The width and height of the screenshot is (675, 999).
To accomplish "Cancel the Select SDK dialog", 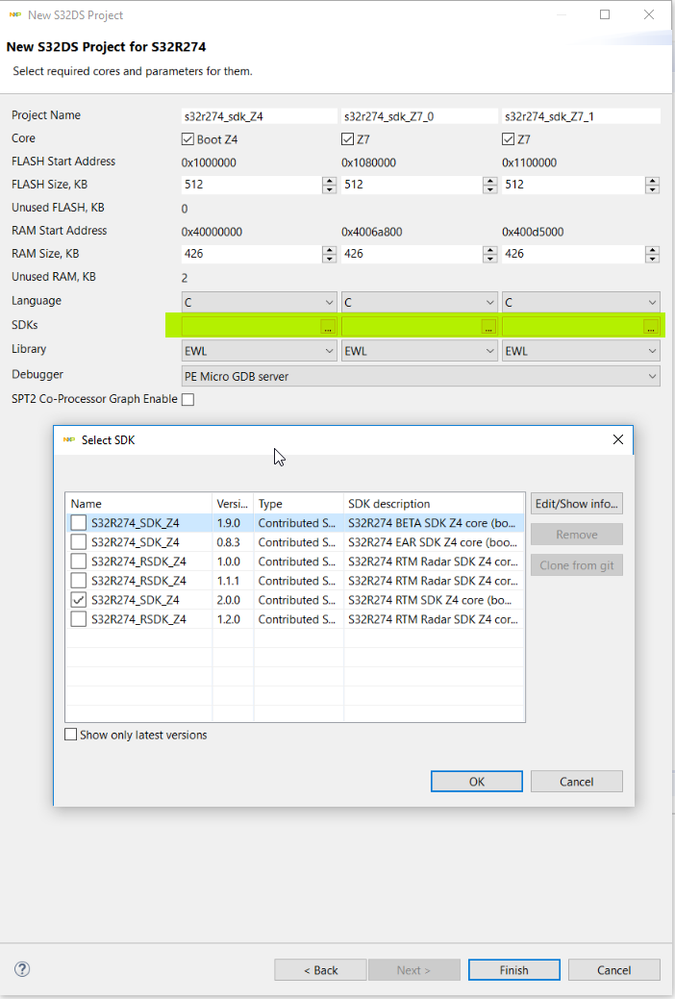I will point(576,781).
